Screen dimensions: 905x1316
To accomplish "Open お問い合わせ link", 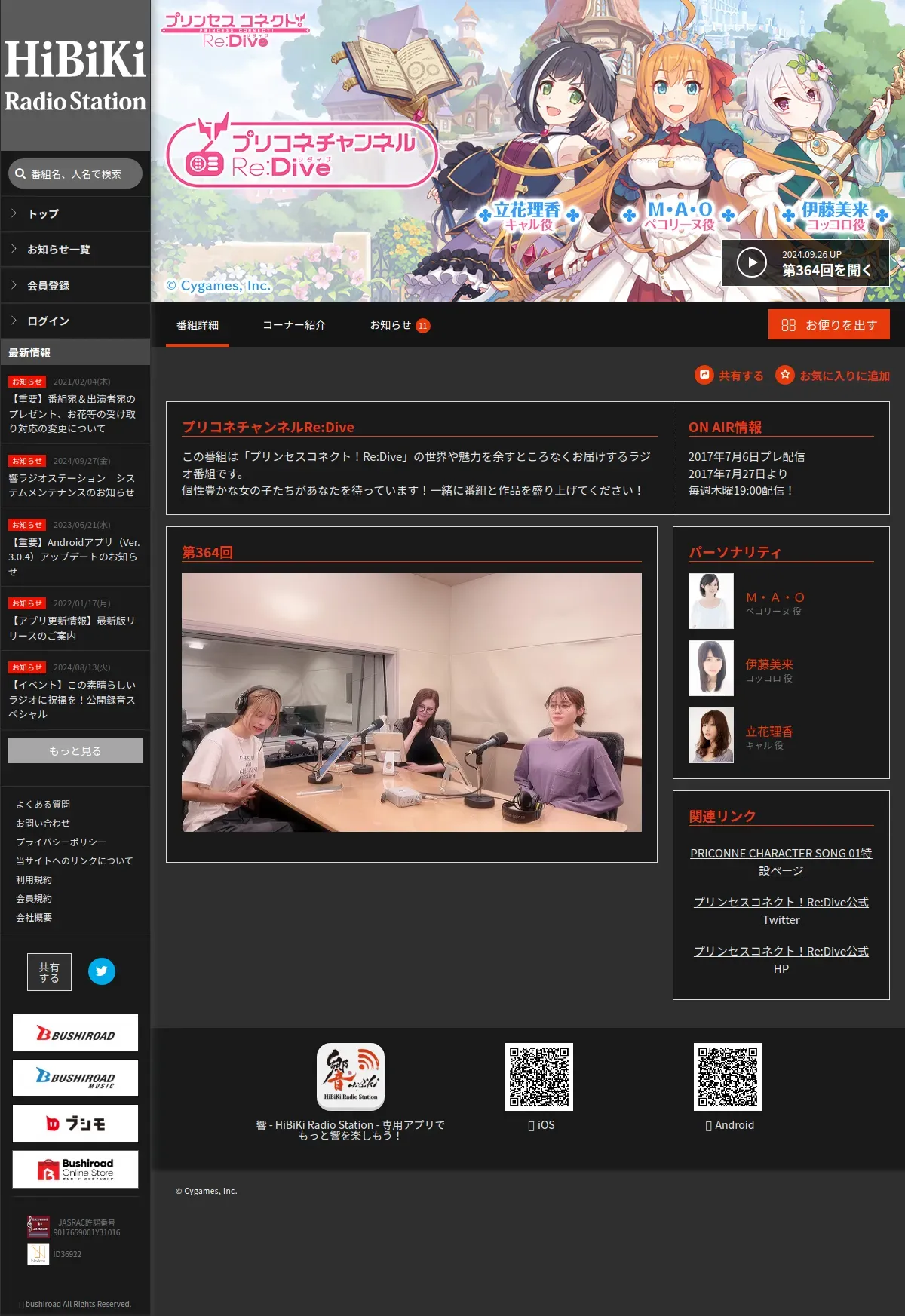I will 43,824.
